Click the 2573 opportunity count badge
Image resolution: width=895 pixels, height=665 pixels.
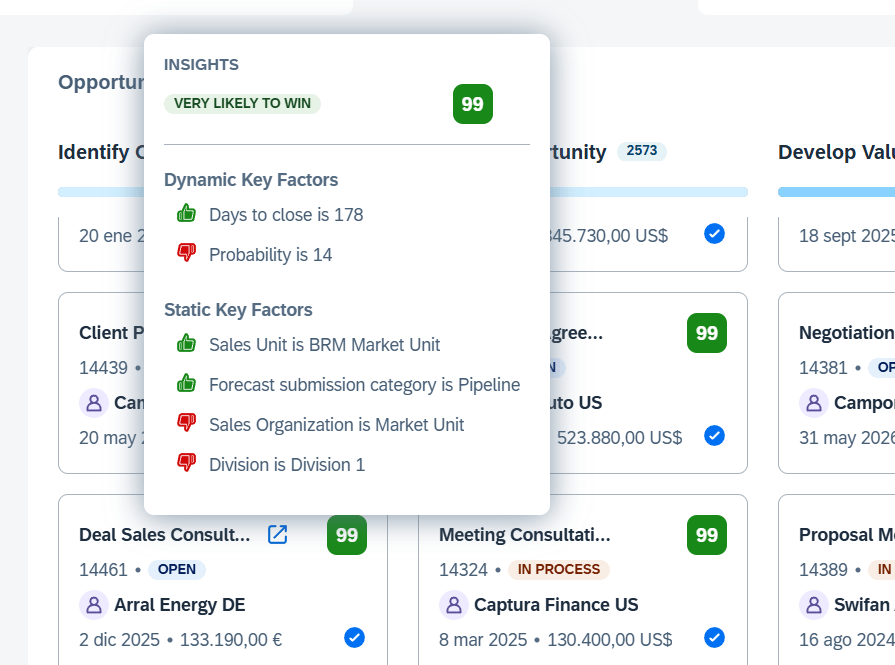pyautogui.click(x=641, y=151)
